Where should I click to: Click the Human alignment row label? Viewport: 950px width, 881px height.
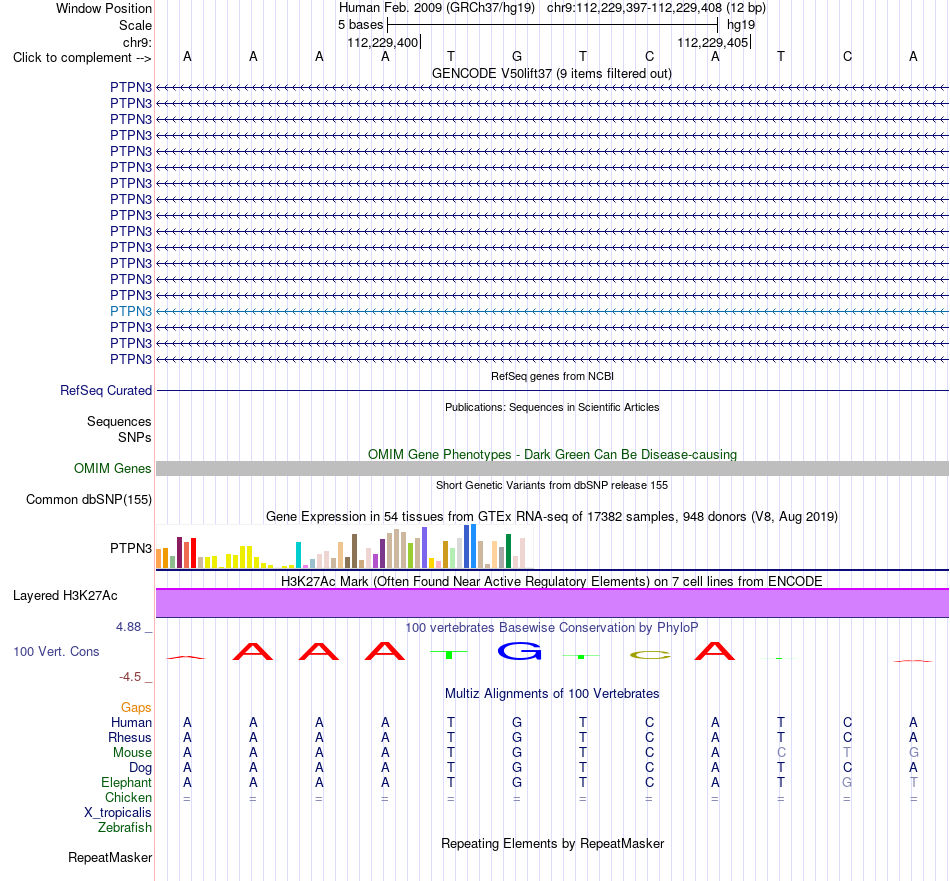click(x=131, y=723)
